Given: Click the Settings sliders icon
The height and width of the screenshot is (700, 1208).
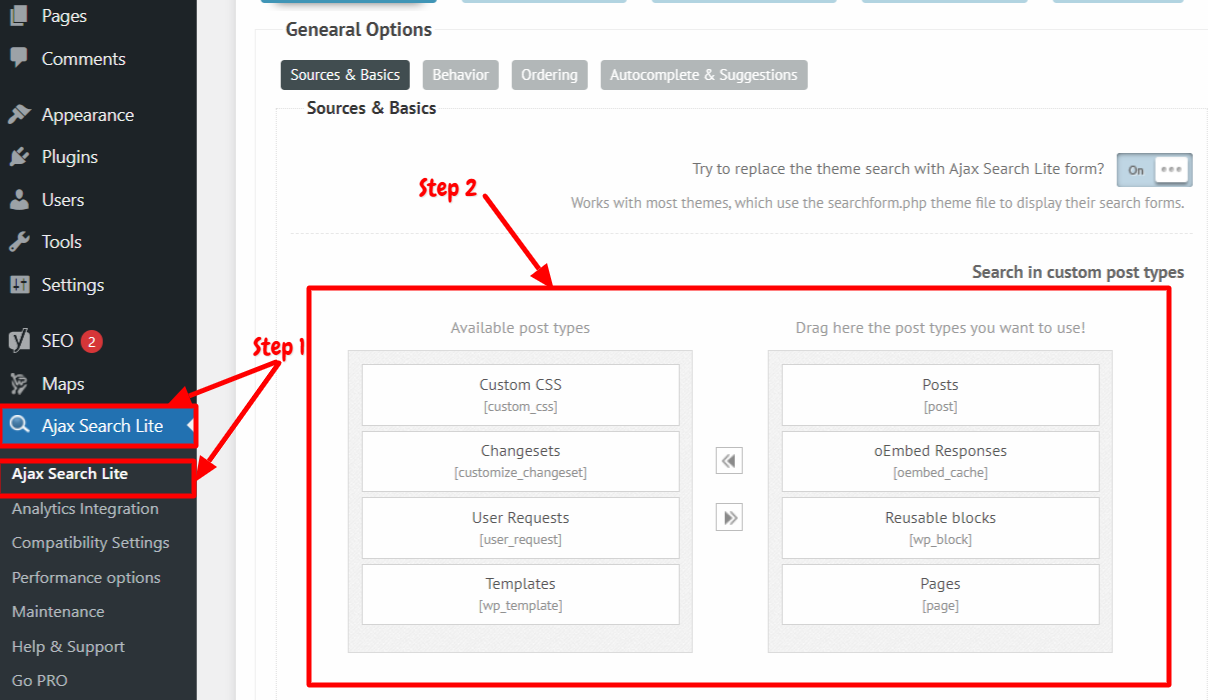Looking at the screenshot, I should click(19, 285).
